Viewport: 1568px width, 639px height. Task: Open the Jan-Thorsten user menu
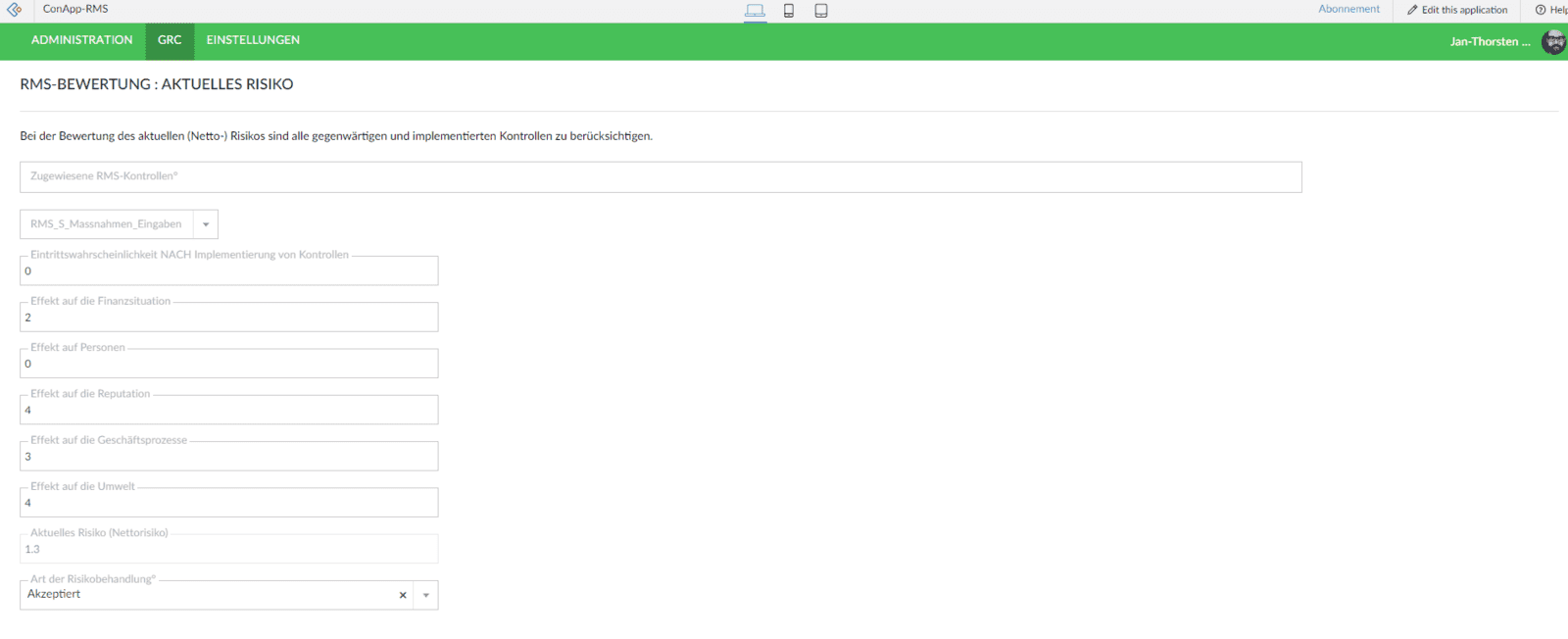point(1489,42)
